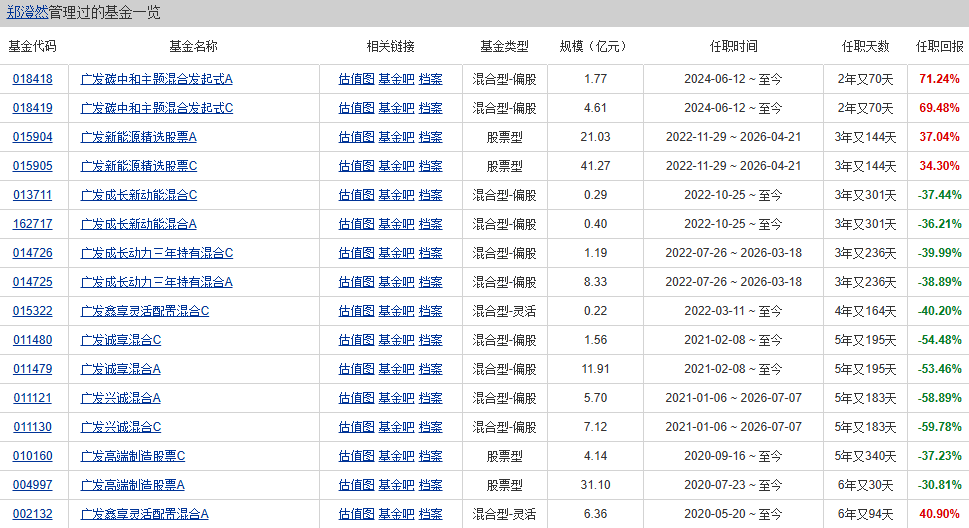Open 基金吧 for fund 002132
The width and height of the screenshot is (969, 528).
pyautogui.click(x=396, y=515)
